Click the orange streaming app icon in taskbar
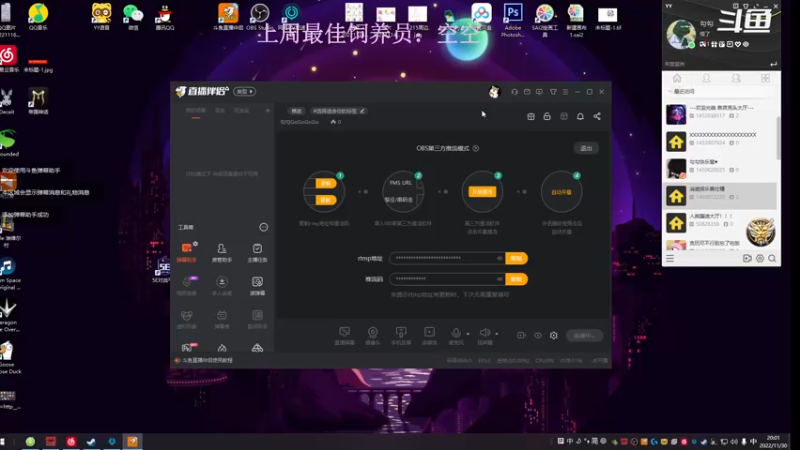 [x=132, y=441]
